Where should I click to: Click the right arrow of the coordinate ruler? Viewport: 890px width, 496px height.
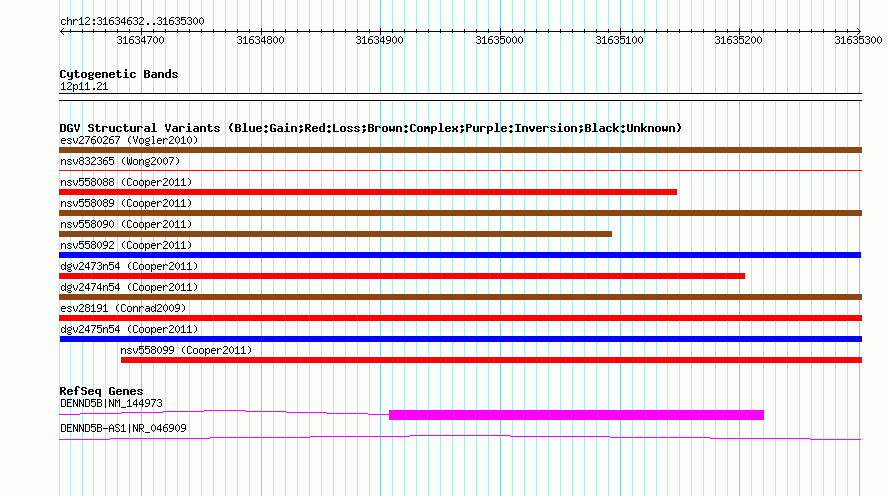[859, 31]
